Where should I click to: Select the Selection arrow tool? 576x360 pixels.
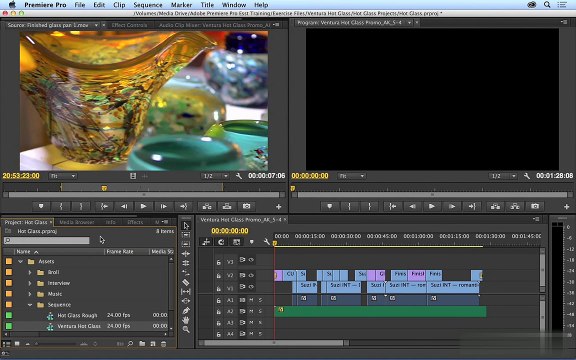[x=186, y=226]
